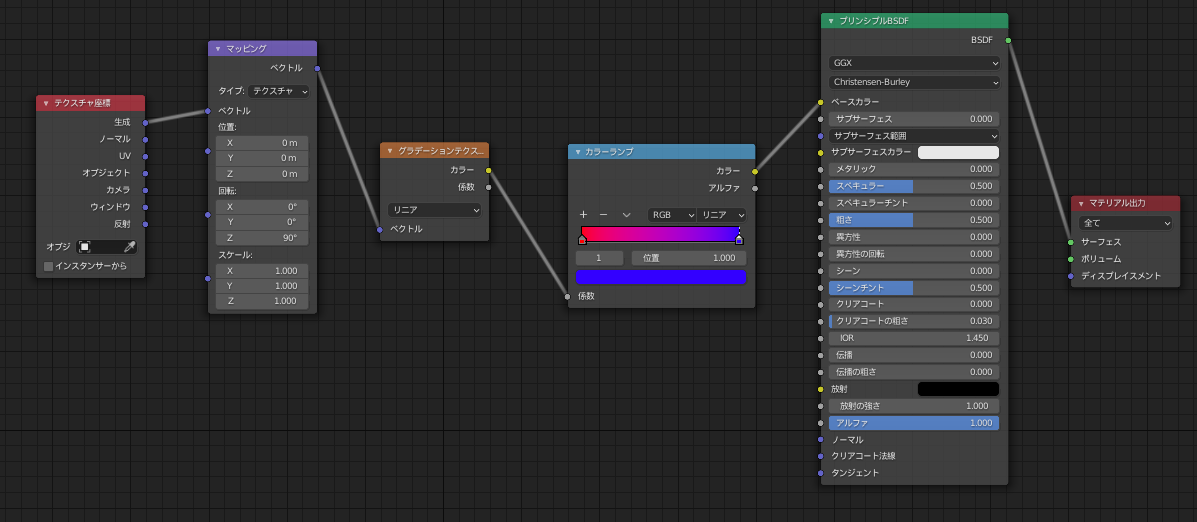Screen dimensions: 1197x522
Task: Click the サーフェス input socket
Action: 1071,242
